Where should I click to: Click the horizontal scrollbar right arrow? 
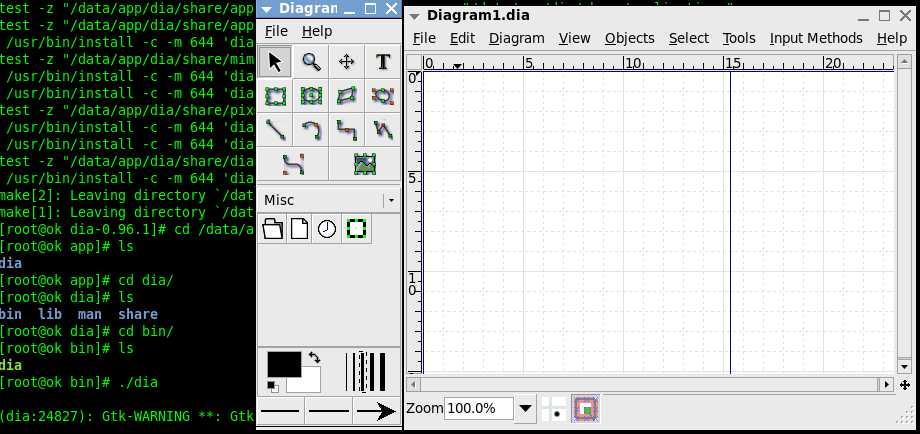point(887,385)
